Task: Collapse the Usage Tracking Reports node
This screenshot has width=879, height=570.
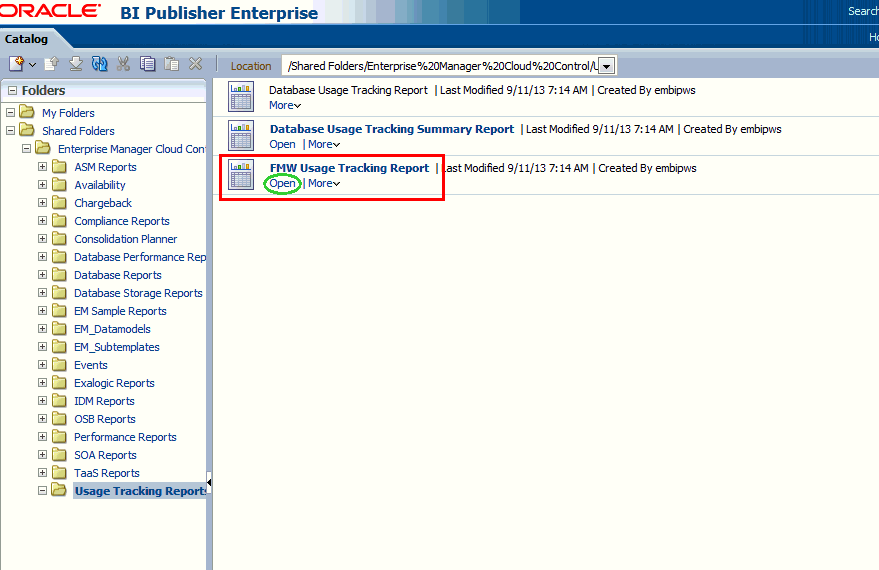Action: coord(42,490)
